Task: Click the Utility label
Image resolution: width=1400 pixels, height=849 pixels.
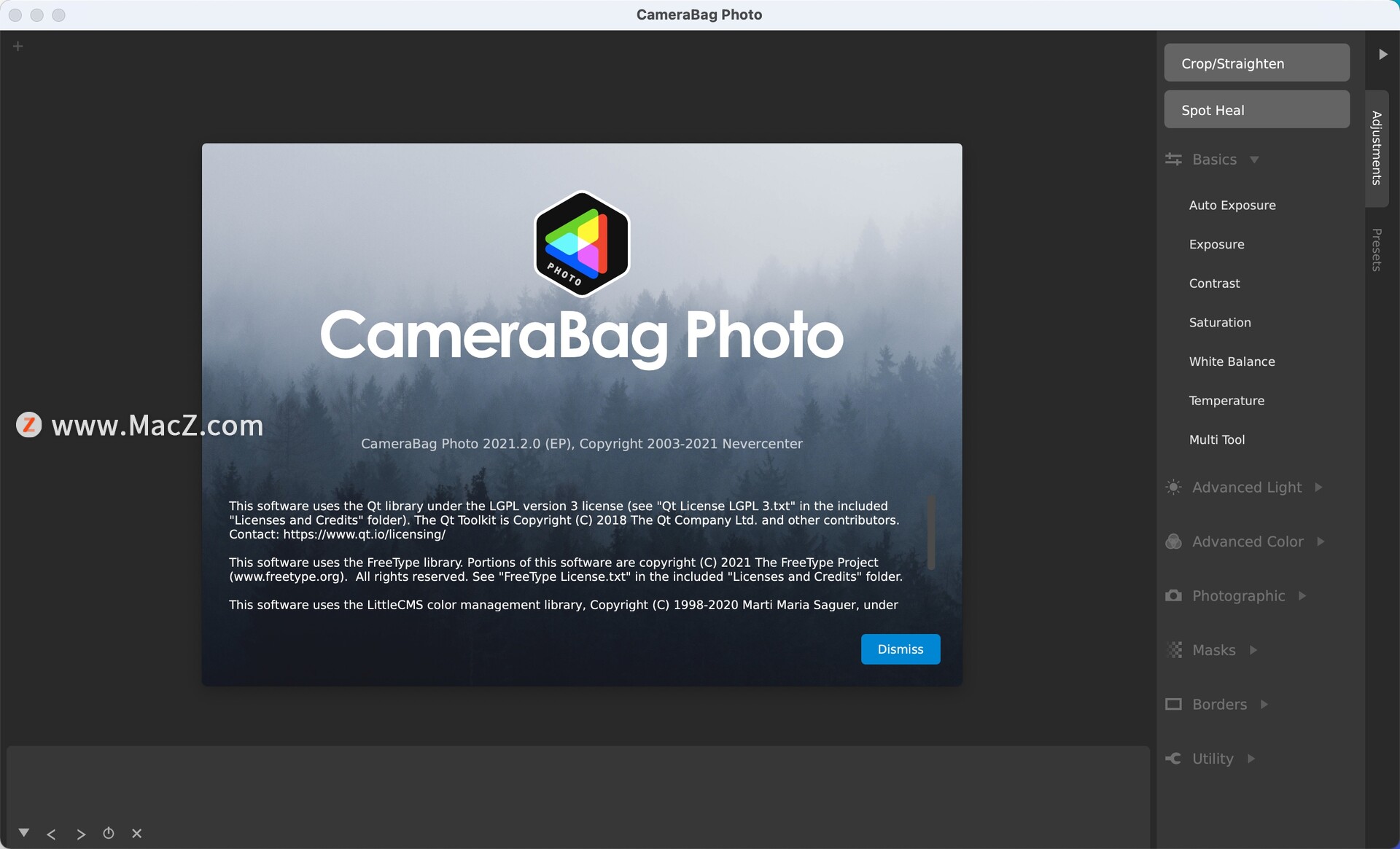Action: 1213,759
